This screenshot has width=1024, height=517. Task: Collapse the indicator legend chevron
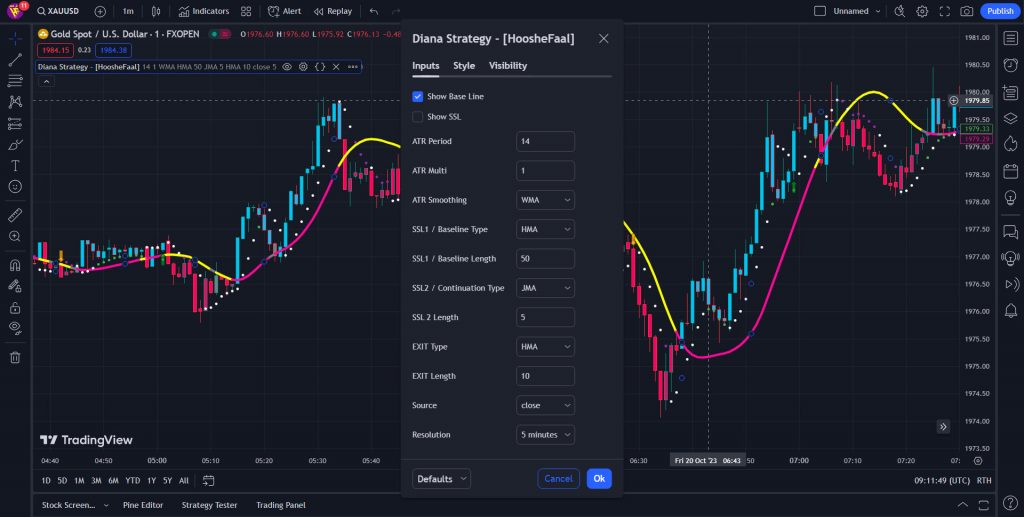(x=46, y=82)
